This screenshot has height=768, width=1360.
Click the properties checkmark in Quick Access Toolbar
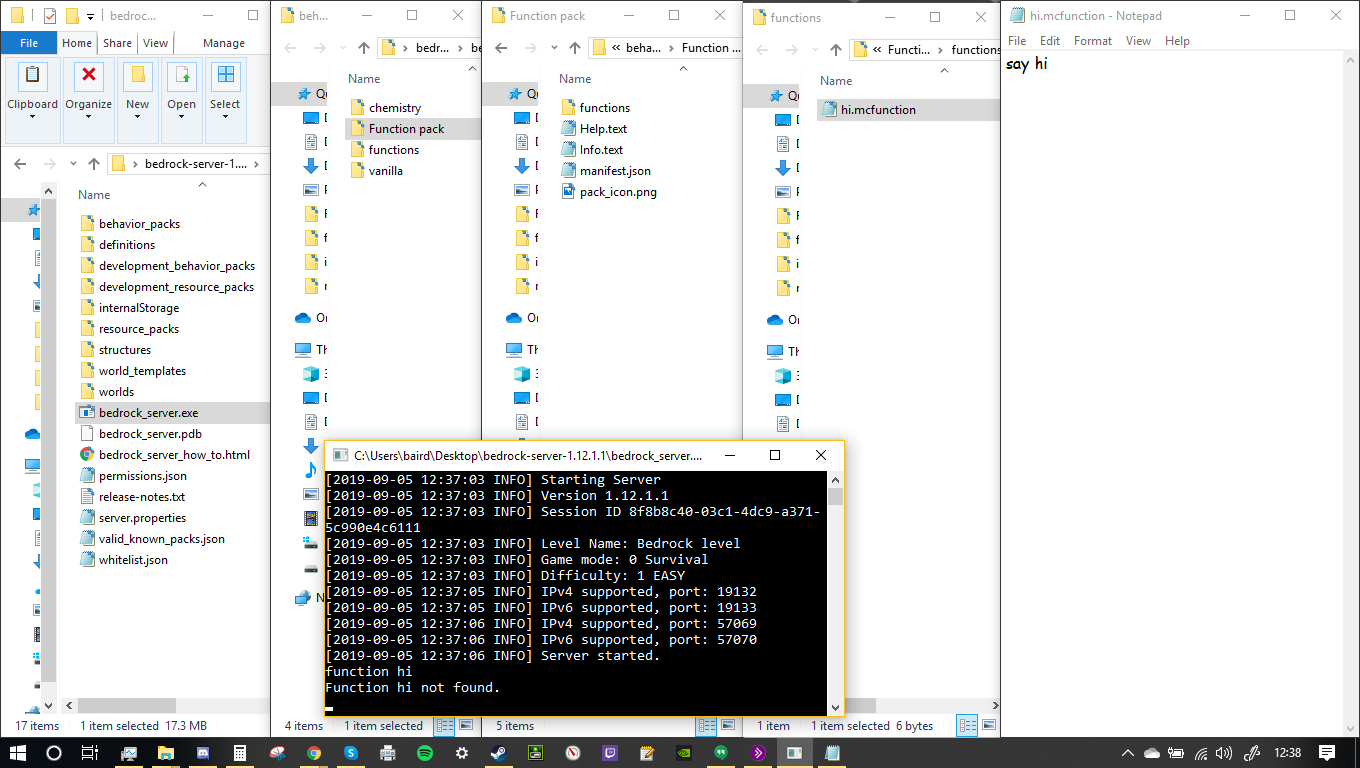pyautogui.click(x=49, y=16)
